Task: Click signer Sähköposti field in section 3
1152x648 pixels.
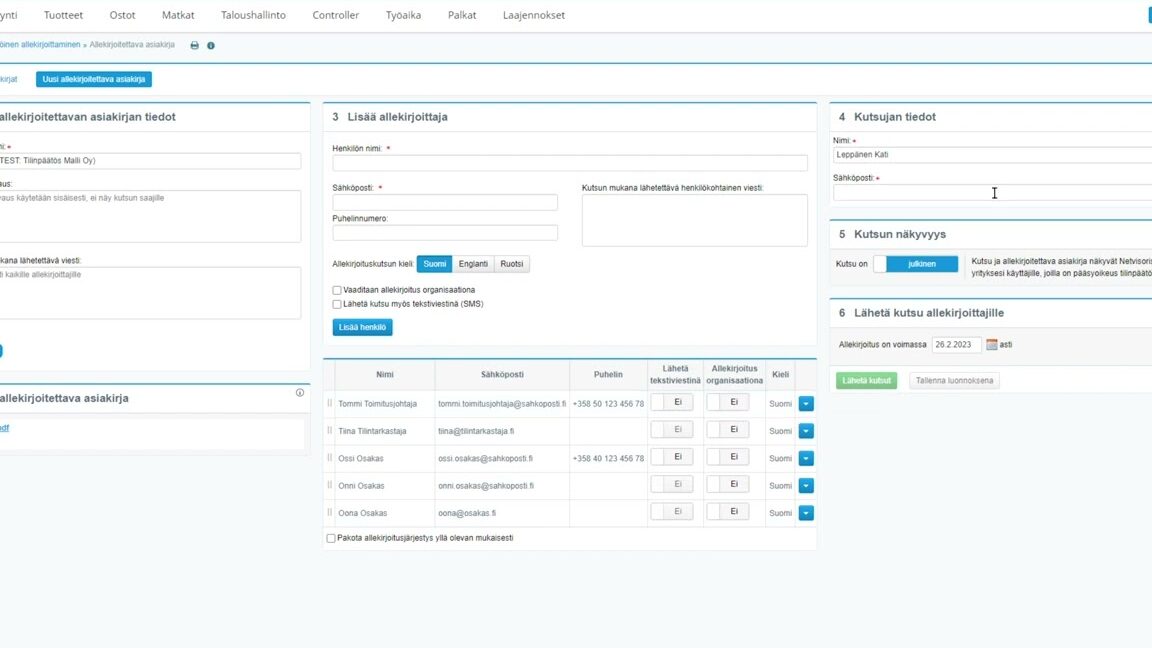Action: [x=445, y=203]
